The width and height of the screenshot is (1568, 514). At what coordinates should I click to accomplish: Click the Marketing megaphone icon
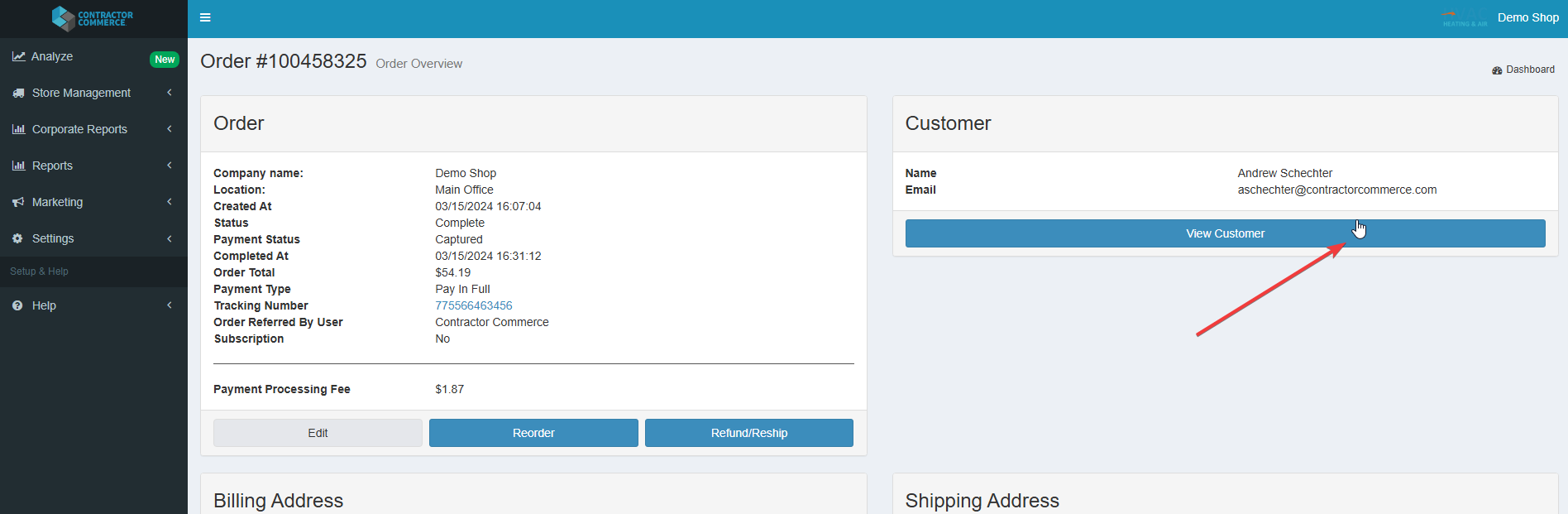point(18,202)
